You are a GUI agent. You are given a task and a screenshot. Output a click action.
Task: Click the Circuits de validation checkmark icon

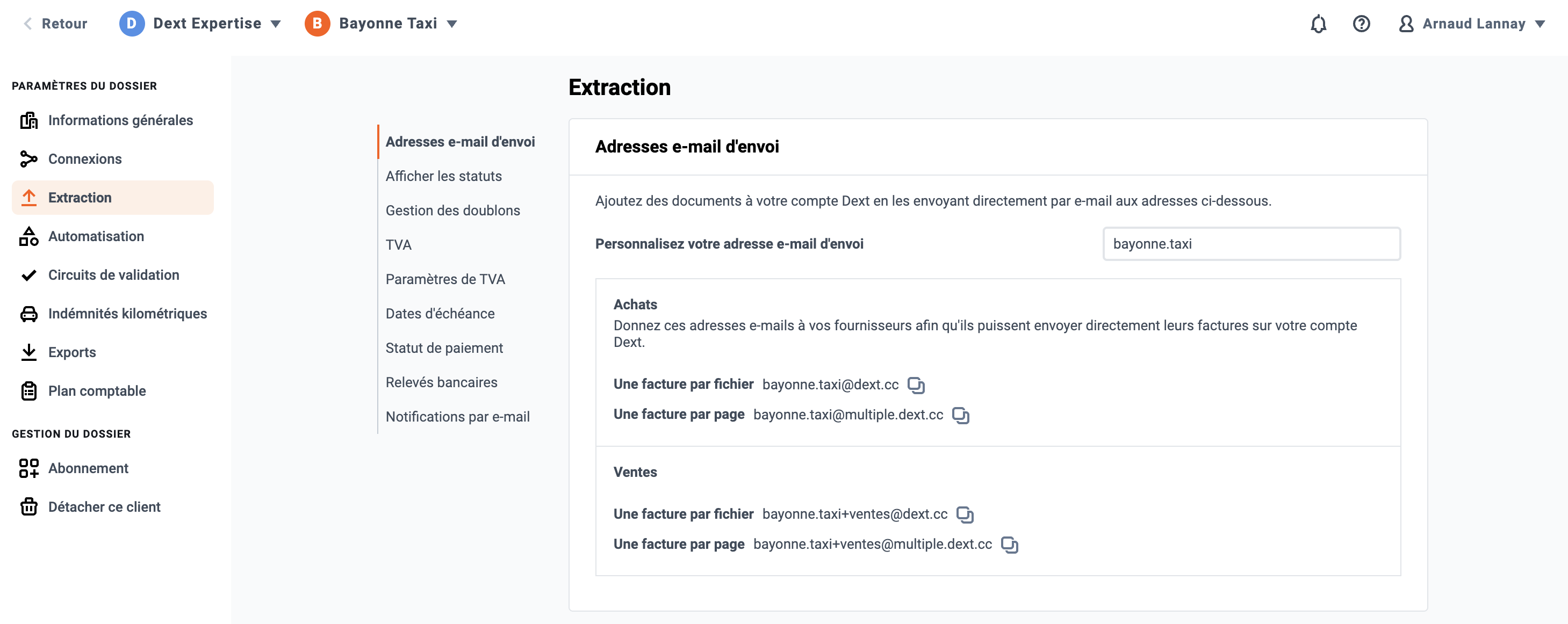coord(28,275)
